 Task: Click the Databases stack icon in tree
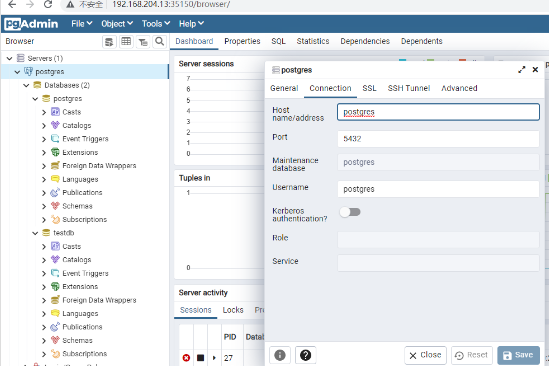[x=37, y=85]
